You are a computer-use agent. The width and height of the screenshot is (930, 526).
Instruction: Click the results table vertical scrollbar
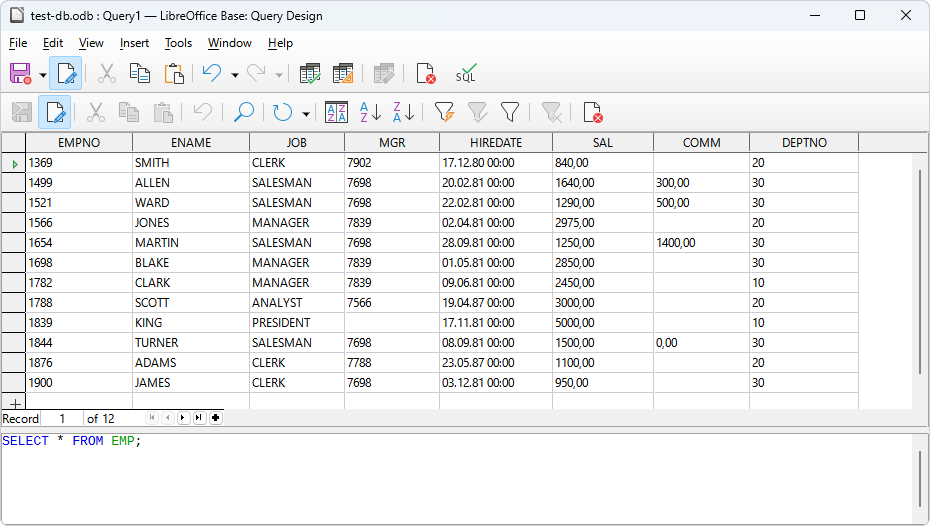click(920, 270)
